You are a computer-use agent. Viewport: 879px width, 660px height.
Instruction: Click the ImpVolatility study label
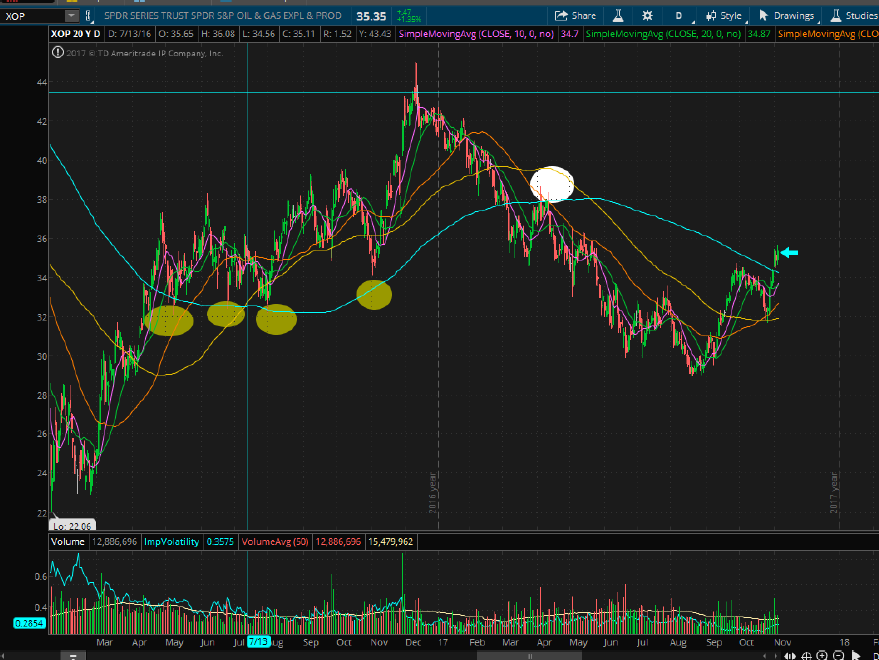(x=172, y=542)
